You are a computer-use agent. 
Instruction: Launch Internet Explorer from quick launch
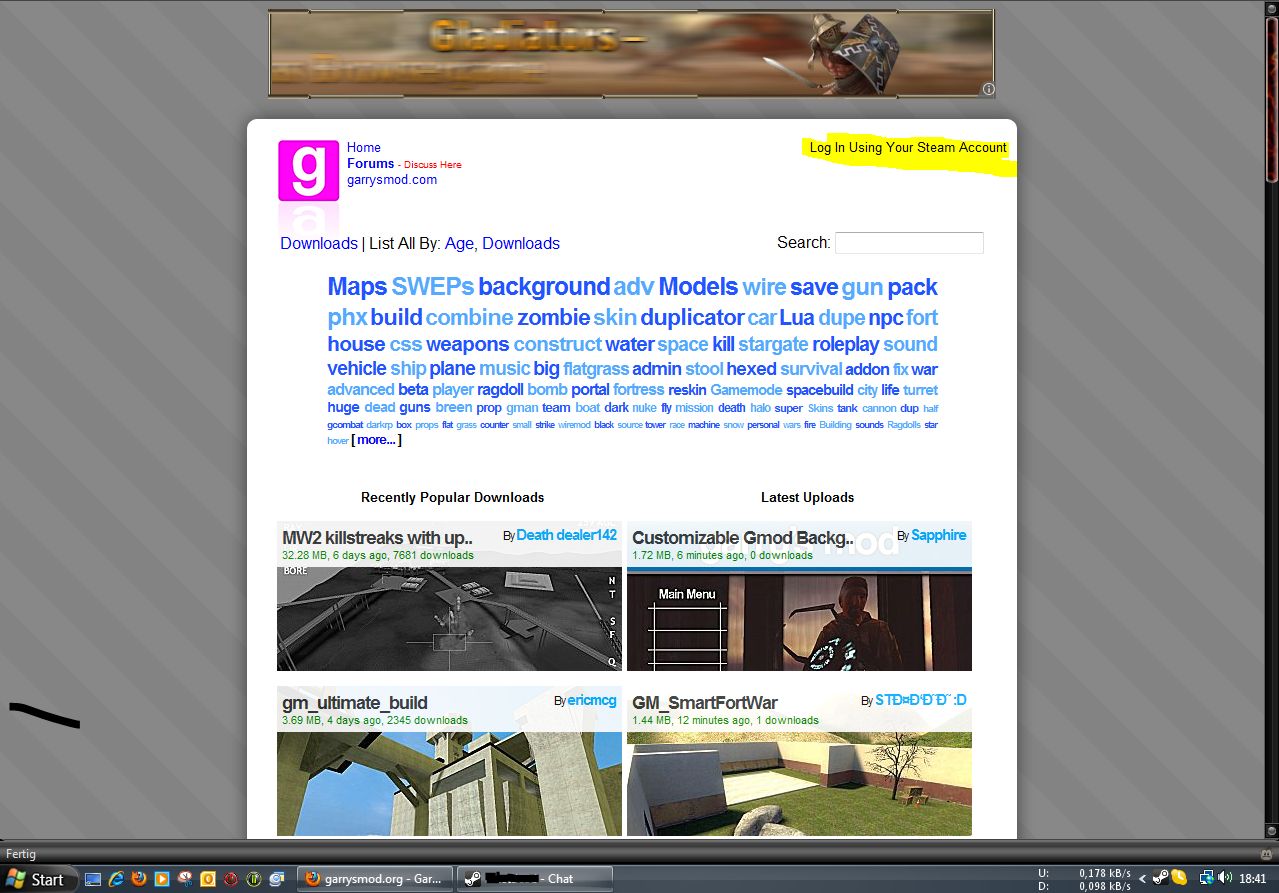coord(116,879)
